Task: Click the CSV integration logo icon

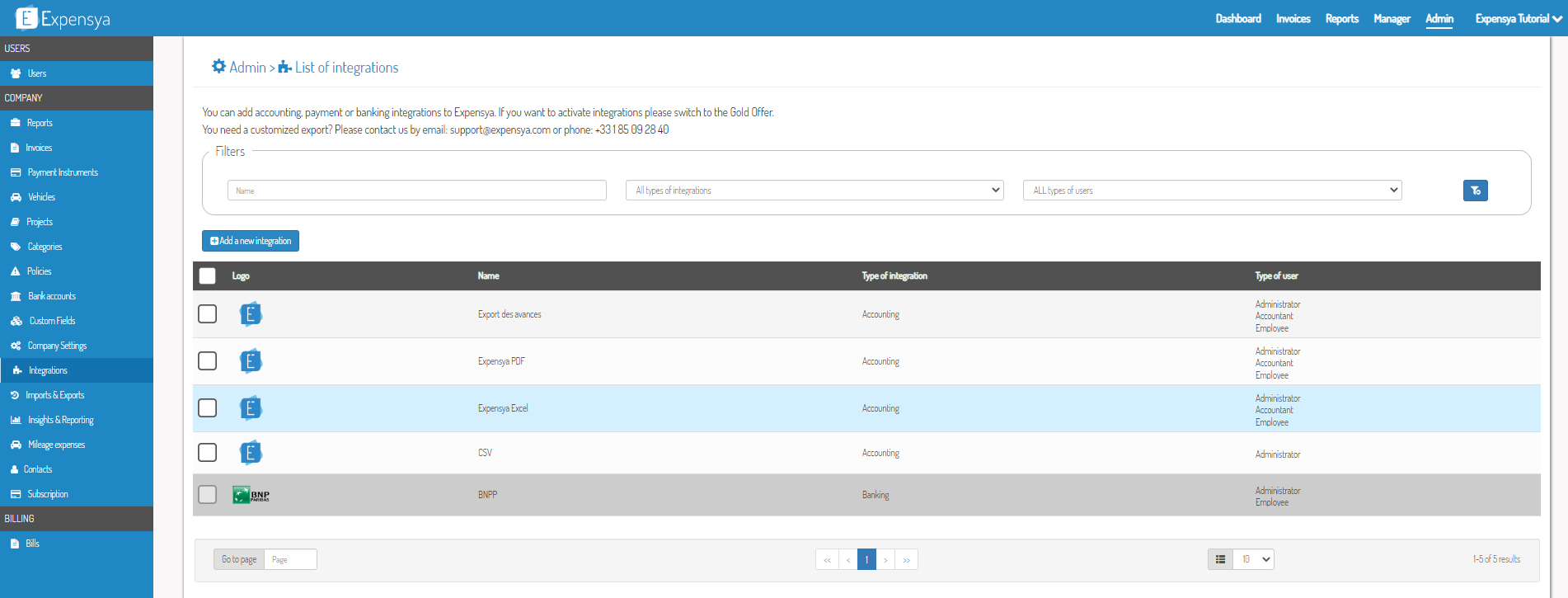Action: [251, 453]
